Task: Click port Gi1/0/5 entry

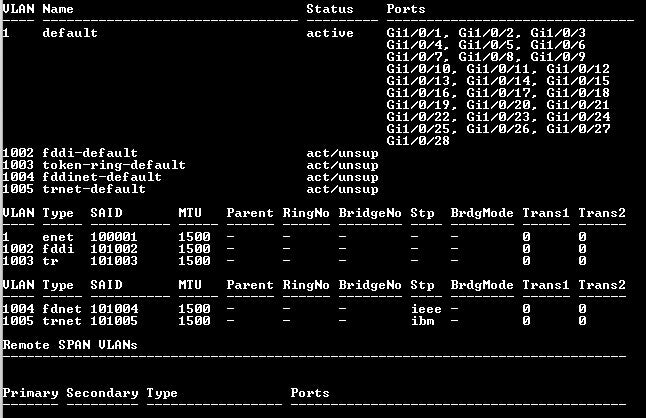Action: click(487, 45)
